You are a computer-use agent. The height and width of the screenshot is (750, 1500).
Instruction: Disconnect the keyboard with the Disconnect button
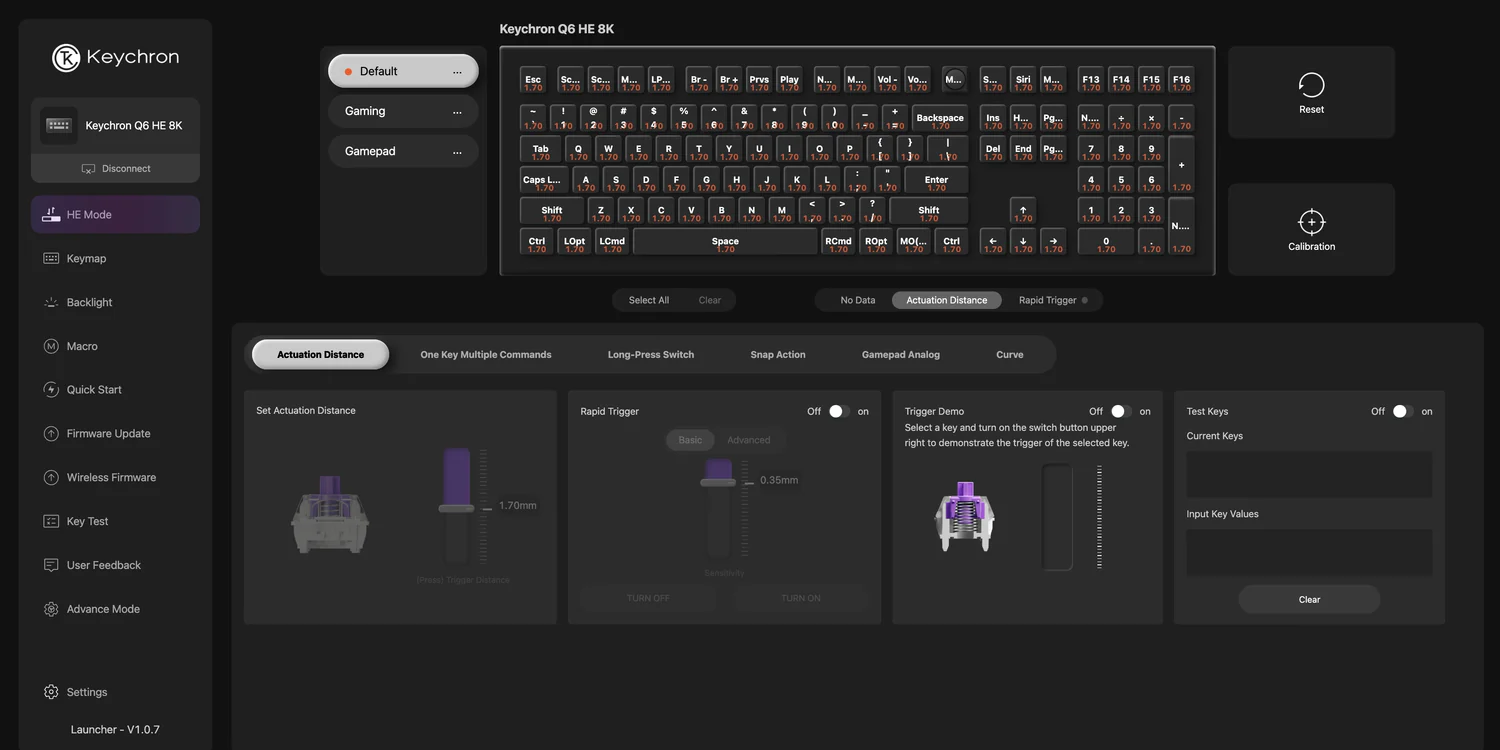[116, 169]
